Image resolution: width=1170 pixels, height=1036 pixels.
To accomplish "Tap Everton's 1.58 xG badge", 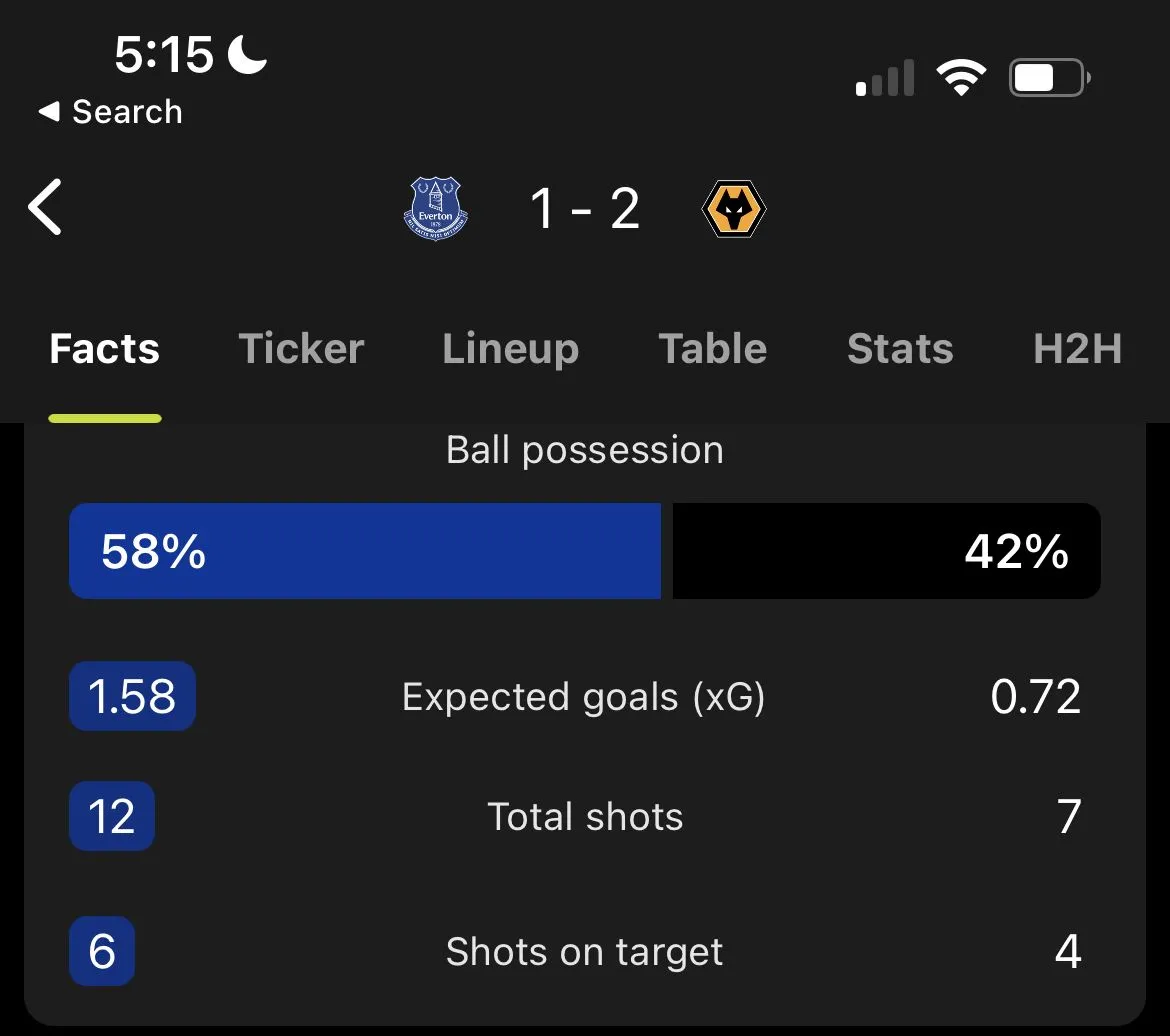I will point(132,697).
